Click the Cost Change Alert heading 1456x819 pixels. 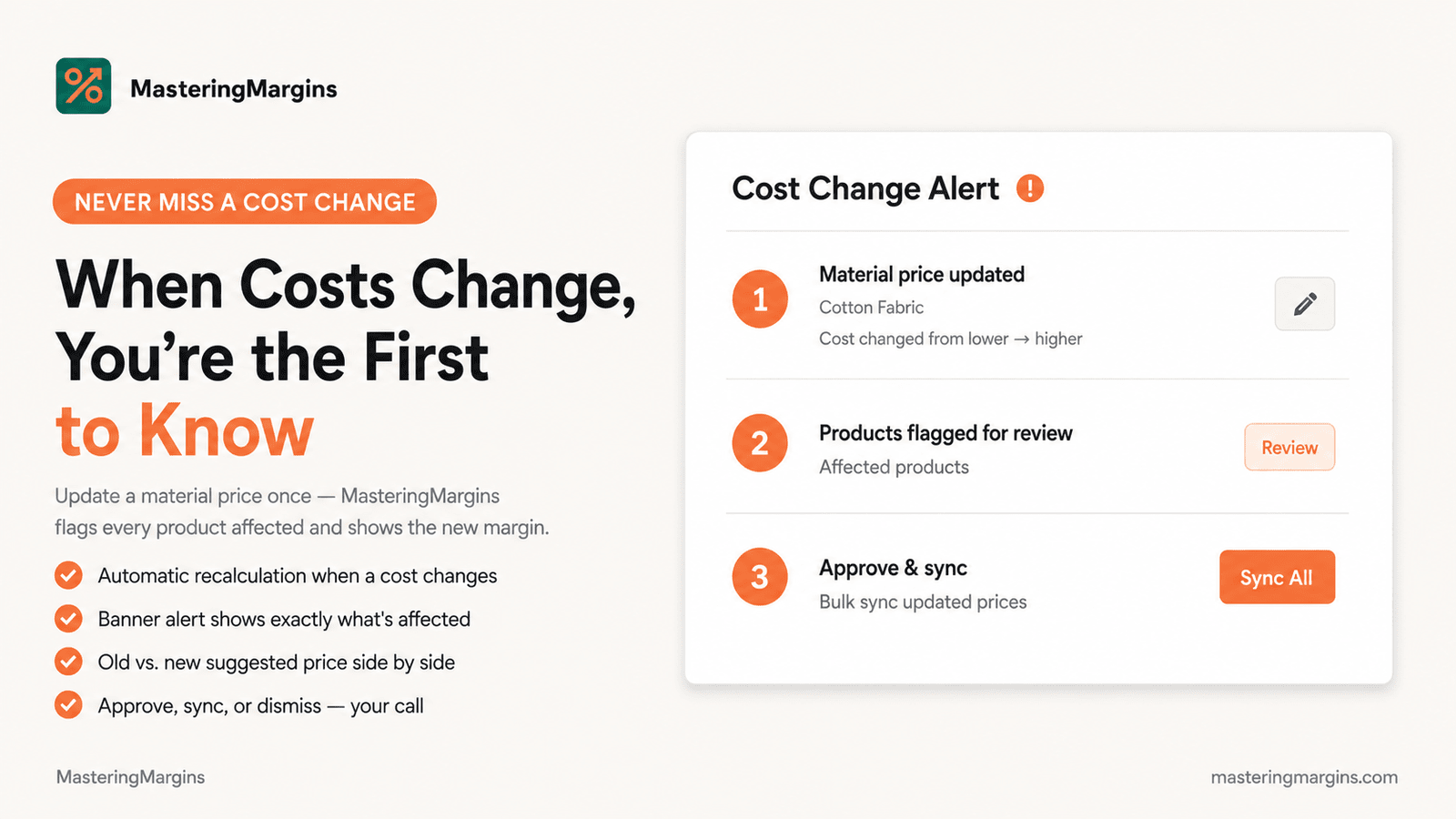tap(865, 188)
